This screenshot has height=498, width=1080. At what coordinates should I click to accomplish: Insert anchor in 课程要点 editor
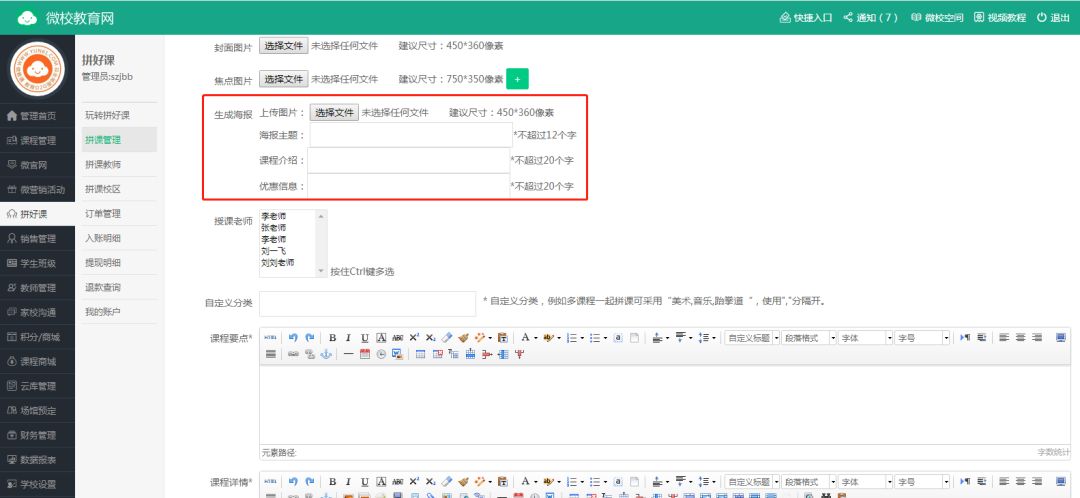(326, 354)
